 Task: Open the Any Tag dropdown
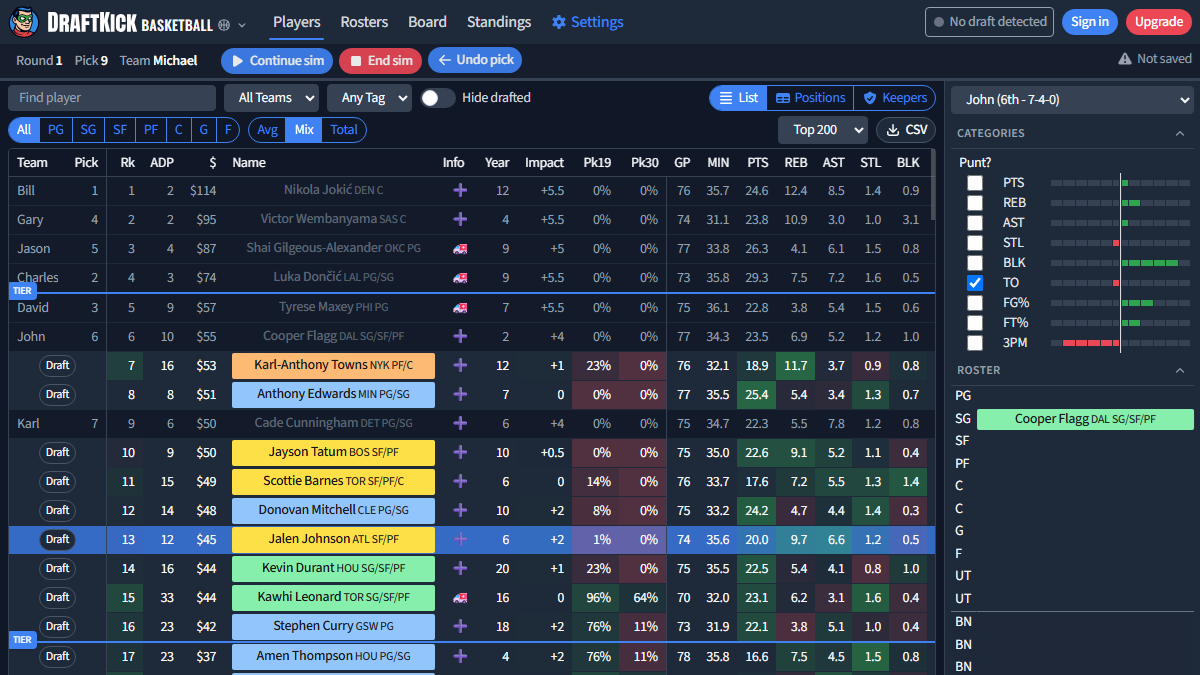click(x=369, y=98)
